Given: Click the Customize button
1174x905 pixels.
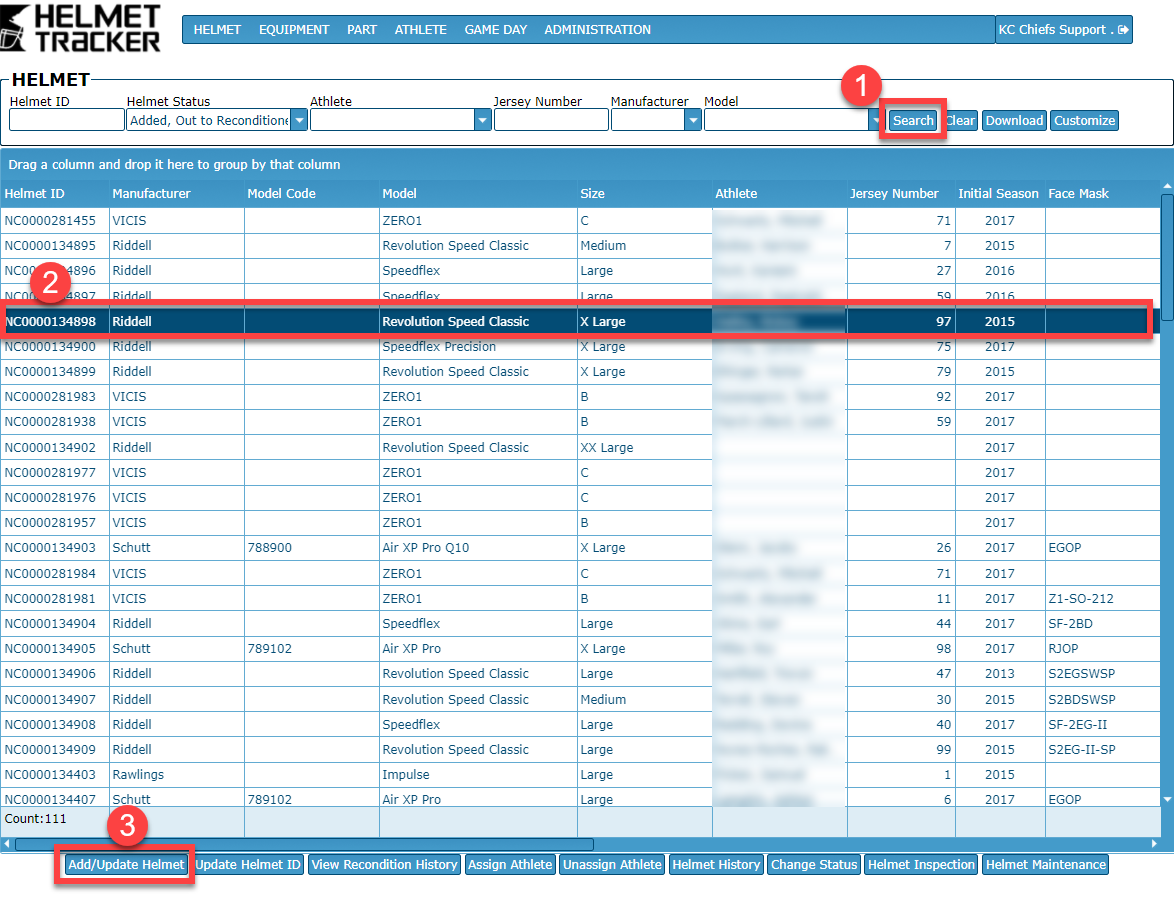Looking at the screenshot, I should [x=1084, y=121].
